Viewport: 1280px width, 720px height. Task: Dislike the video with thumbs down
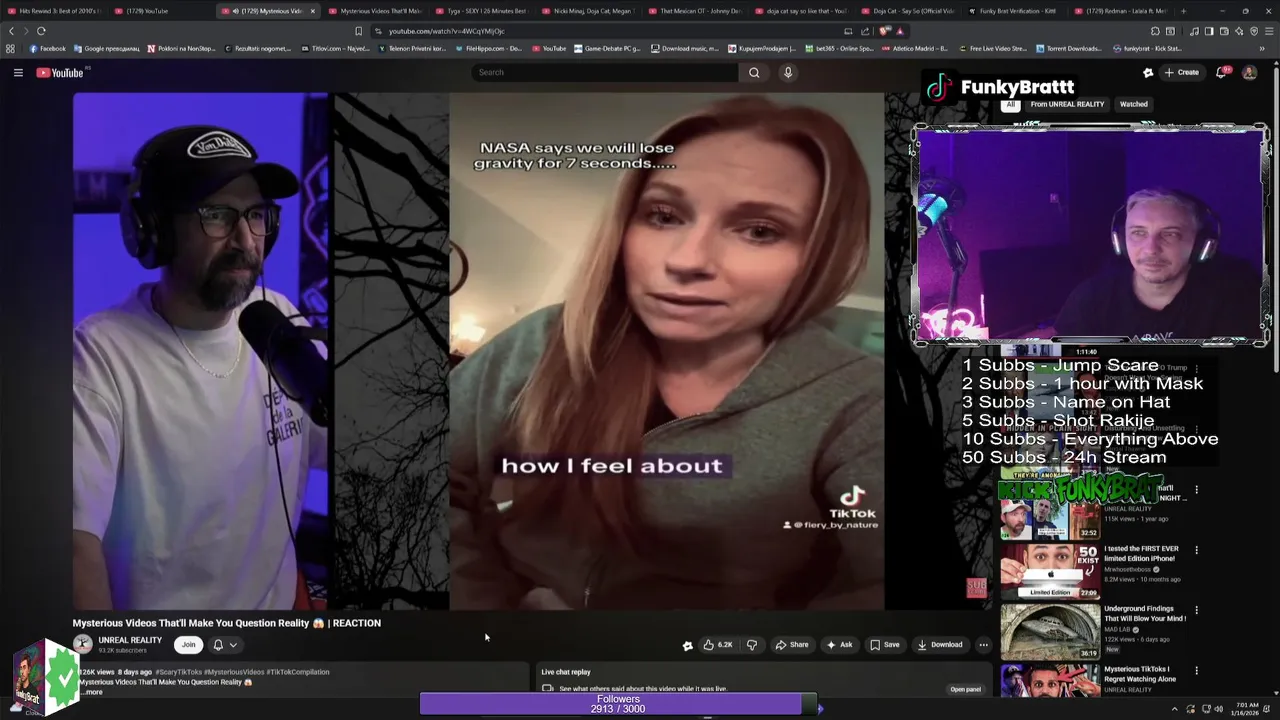(x=752, y=645)
